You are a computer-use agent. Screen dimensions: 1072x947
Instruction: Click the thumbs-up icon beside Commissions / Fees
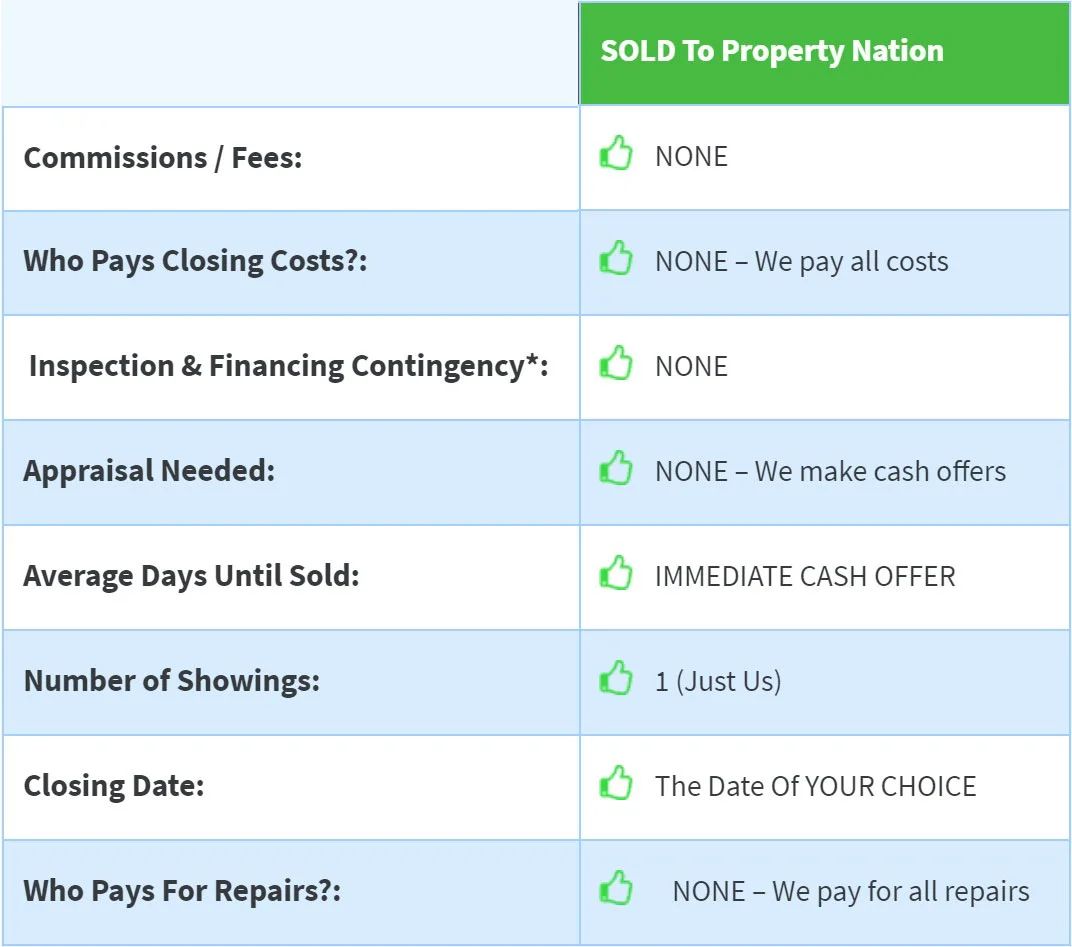coord(616,152)
